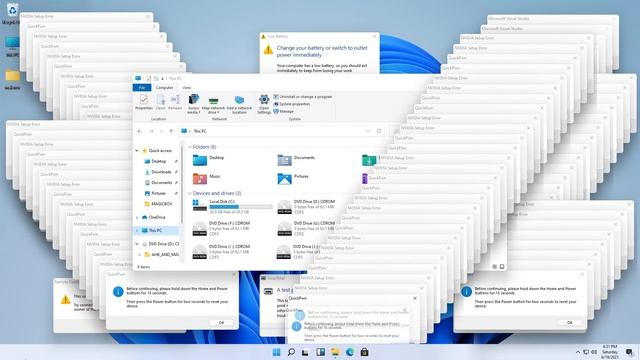Open taskbar Search magnifier
640x360 pixels.
(291, 352)
